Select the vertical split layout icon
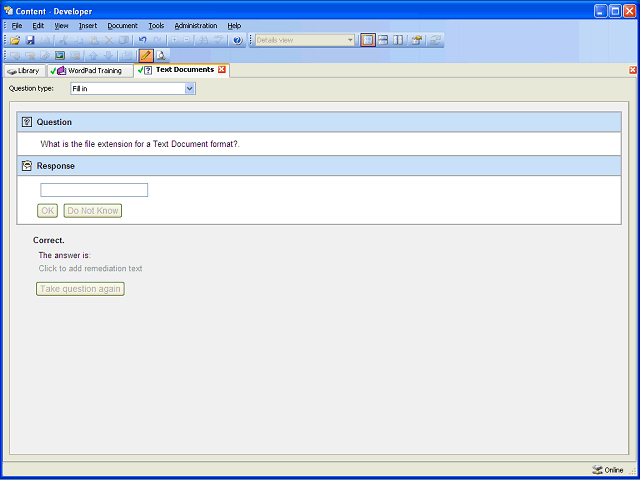The image size is (640, 480). 398,40
